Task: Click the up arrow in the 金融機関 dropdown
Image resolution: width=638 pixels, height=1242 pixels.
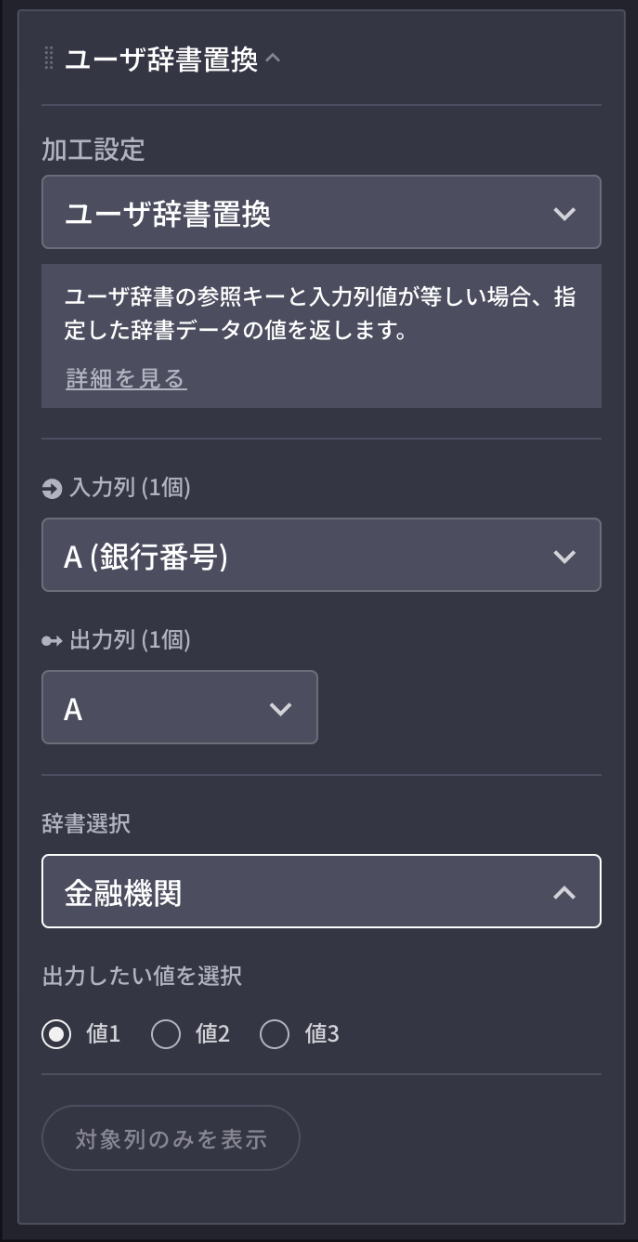Action: [564, 892]
